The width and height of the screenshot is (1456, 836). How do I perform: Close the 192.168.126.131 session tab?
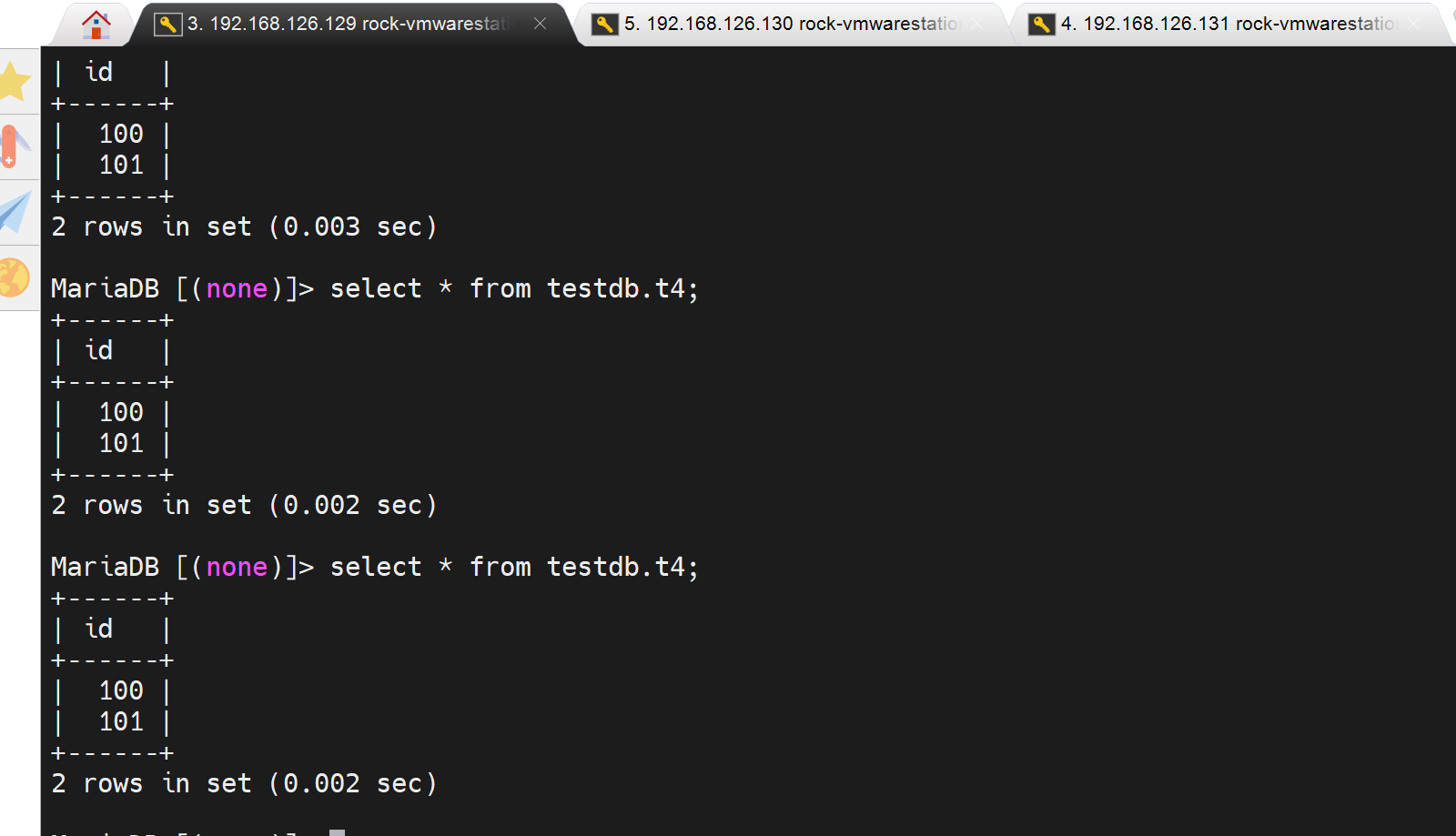[x=1413, y=24]
